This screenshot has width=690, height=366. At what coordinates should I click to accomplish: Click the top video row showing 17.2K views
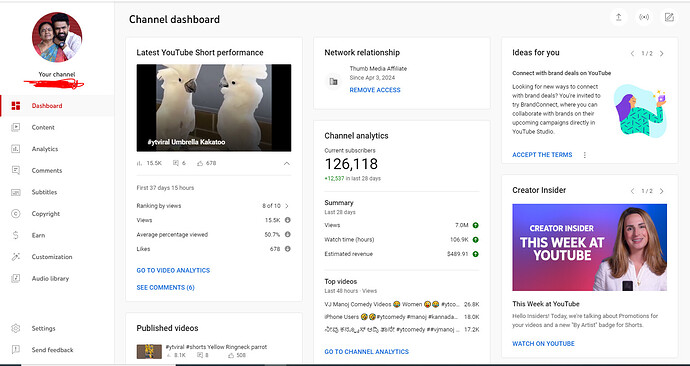[x=402, y=329]
